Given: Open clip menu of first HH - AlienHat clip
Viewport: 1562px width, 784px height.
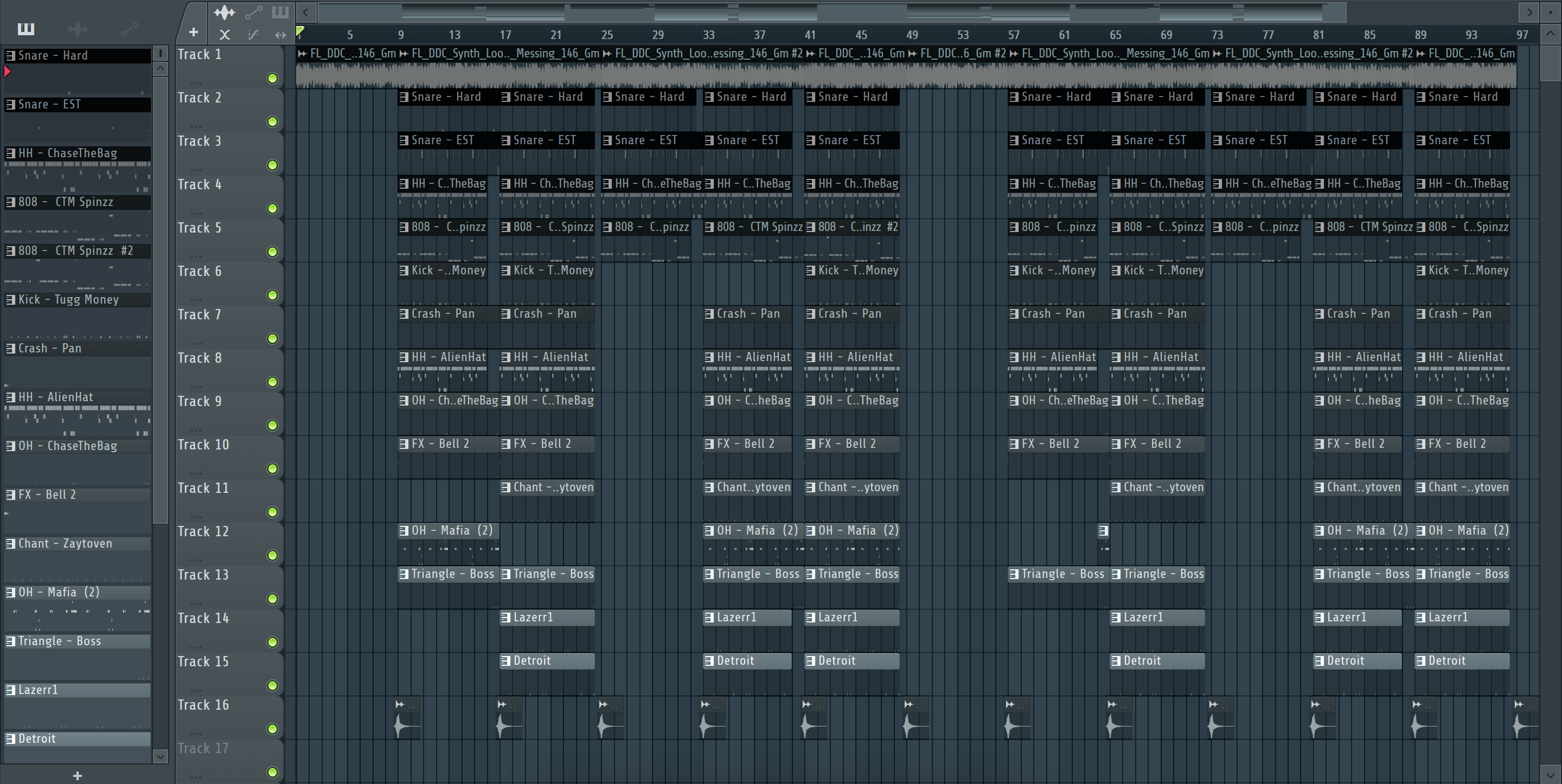Looking at the screenshot, I should coord(404,357).
